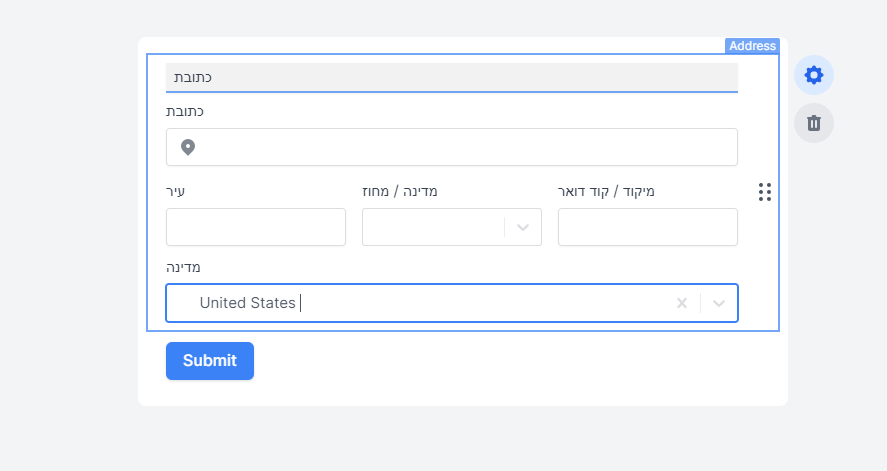Click the six-dot drag handle
The height and width of the screenshot is (471, 887).
(765, 192)
